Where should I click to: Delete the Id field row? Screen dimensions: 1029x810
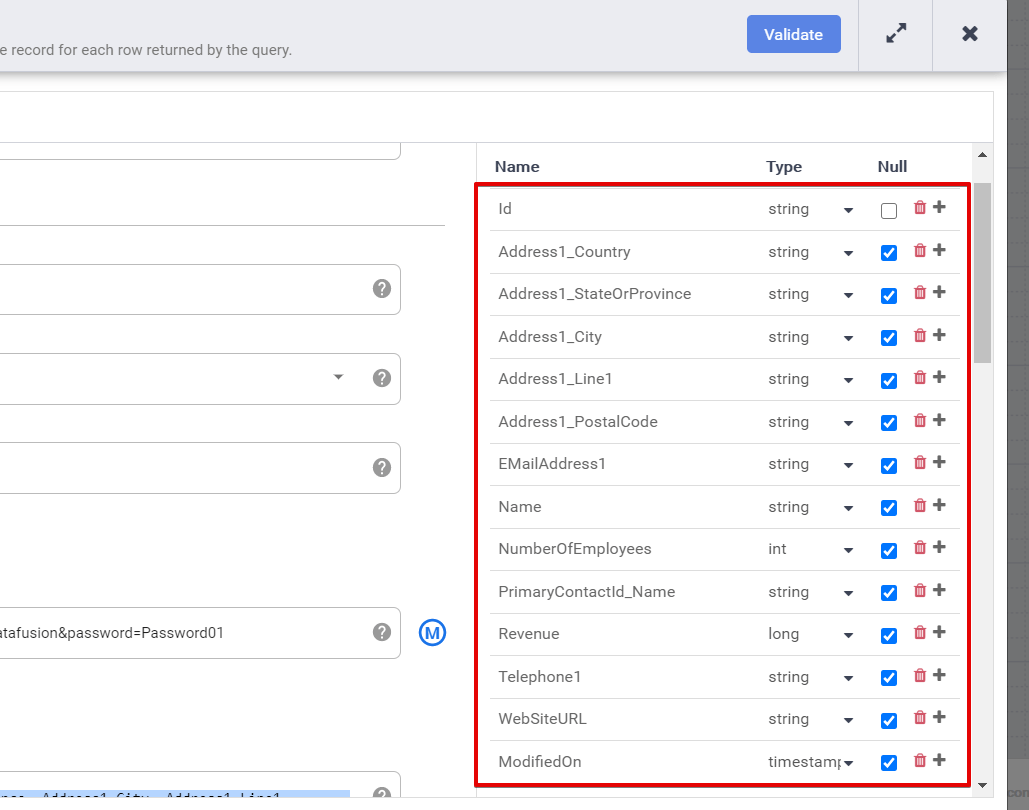919,207
